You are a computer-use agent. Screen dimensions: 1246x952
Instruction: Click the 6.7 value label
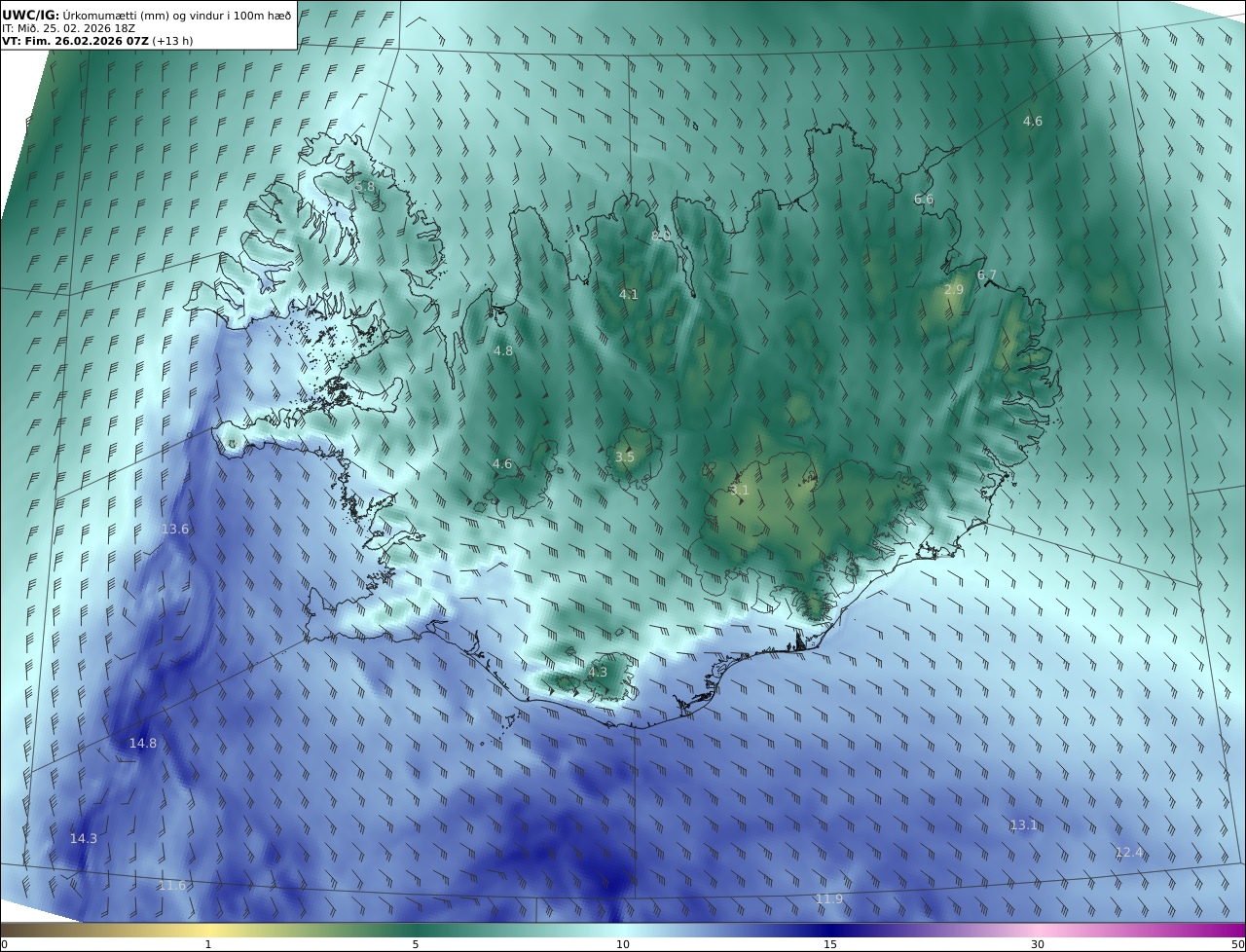(987, 275)
